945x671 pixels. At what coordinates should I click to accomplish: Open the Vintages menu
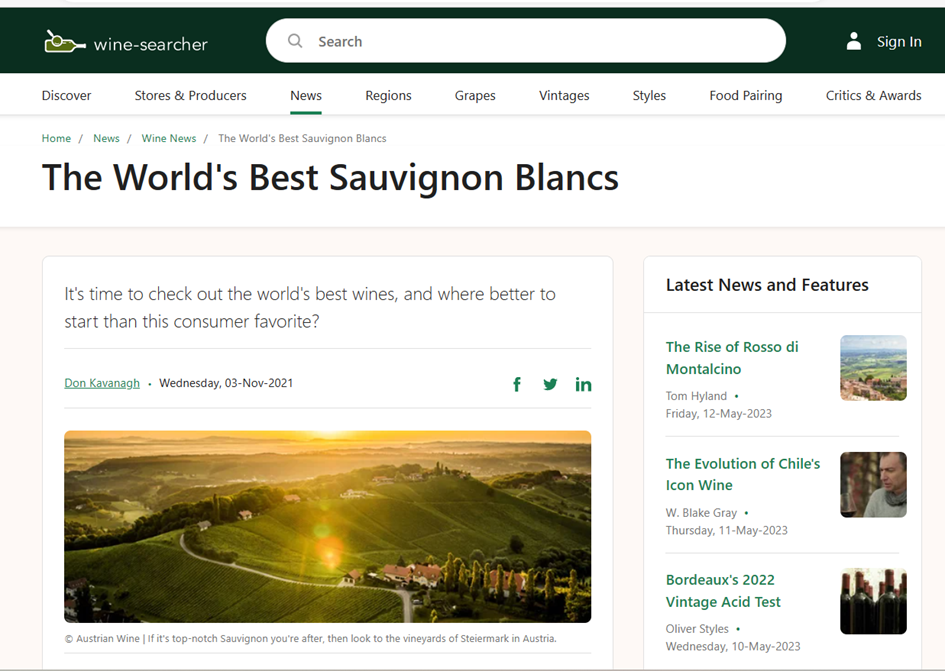tap(564, 95)
